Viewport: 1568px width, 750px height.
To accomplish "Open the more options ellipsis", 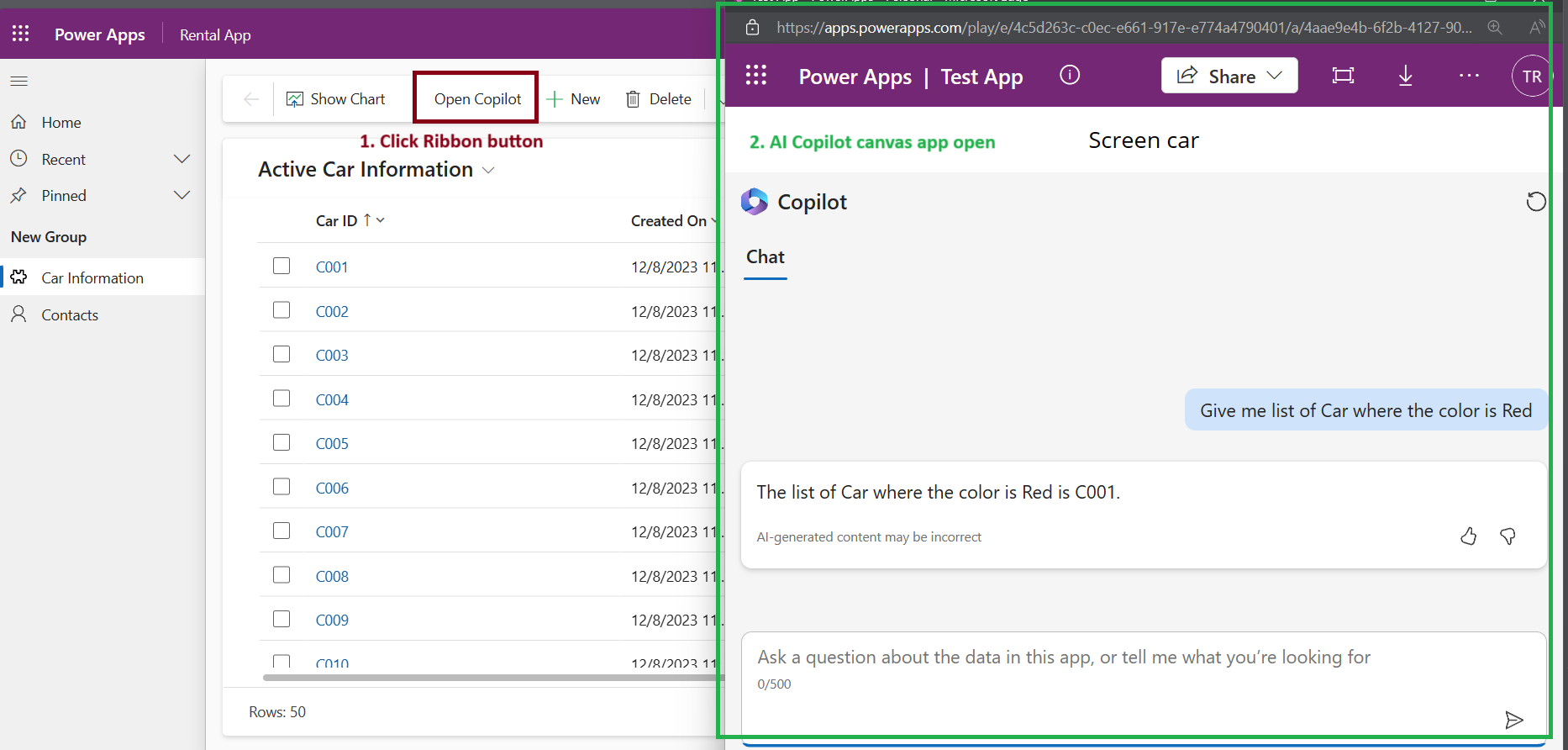I will coord(1469,76).
